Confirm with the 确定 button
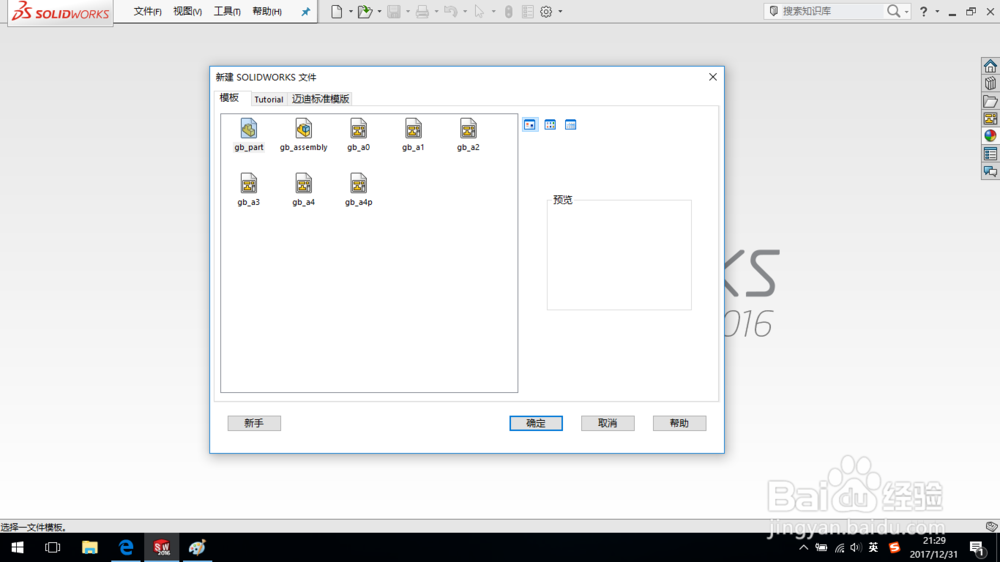The image size is (1000, 562). click(536, 423)
